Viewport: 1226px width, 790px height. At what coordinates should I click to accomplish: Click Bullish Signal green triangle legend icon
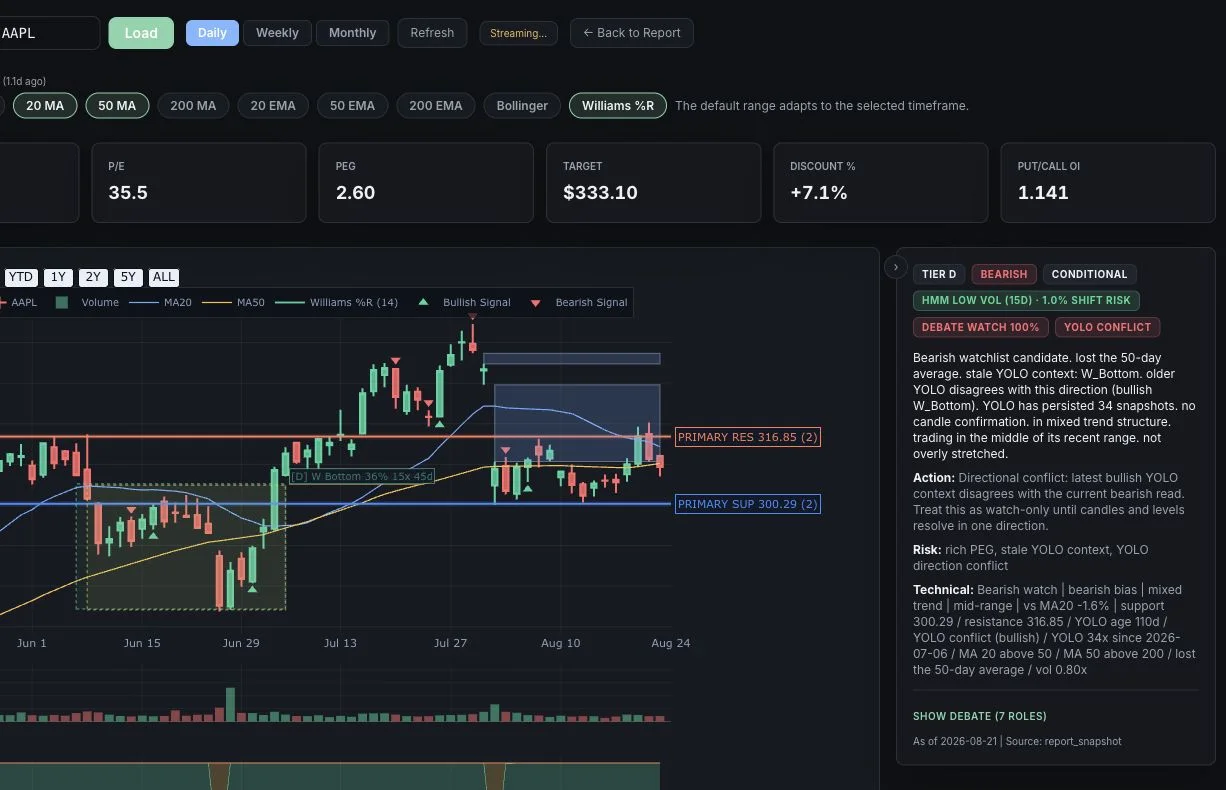tap(423, 302)
